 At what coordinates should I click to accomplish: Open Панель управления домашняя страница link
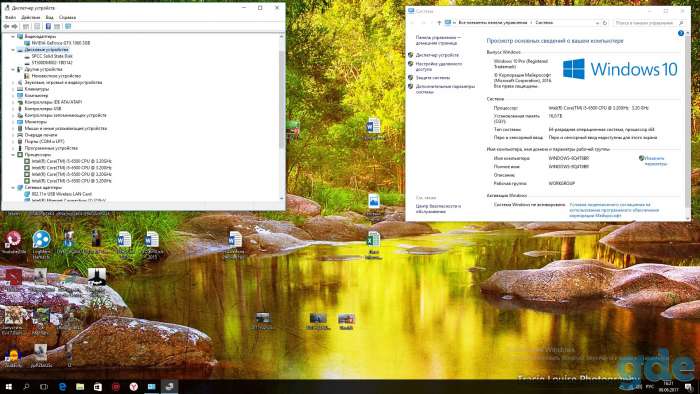click(438, 41)
